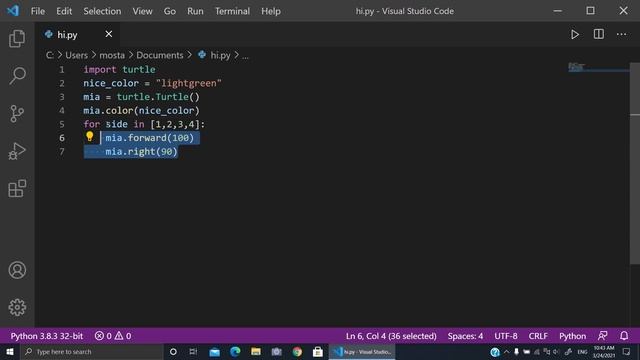Click the C: breadcrumb segment
This screenshot has height=360, width=640.
click(49, 55)
